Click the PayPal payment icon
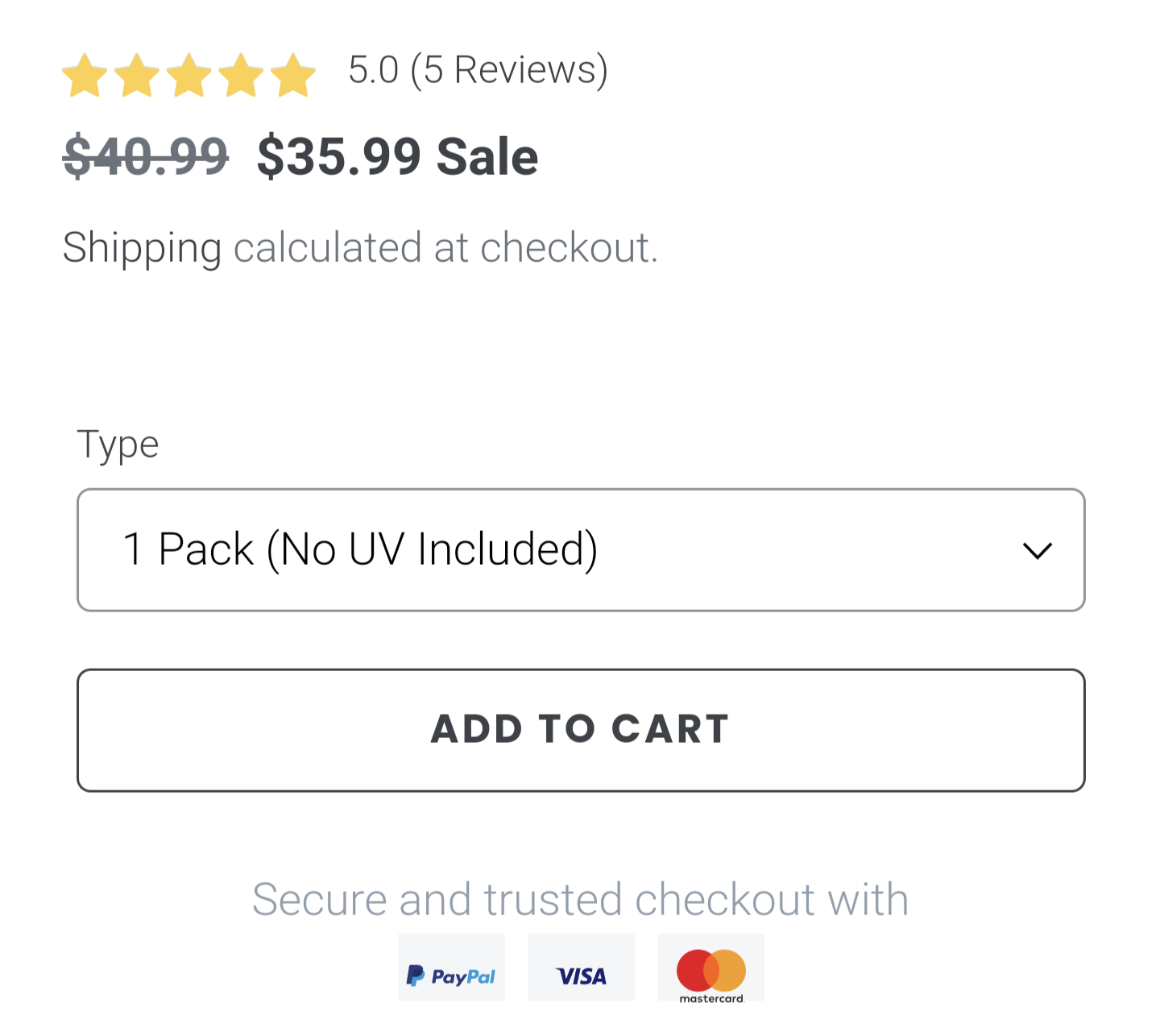The width and height of the screenshot is (1160, 1036). point(451,968)
